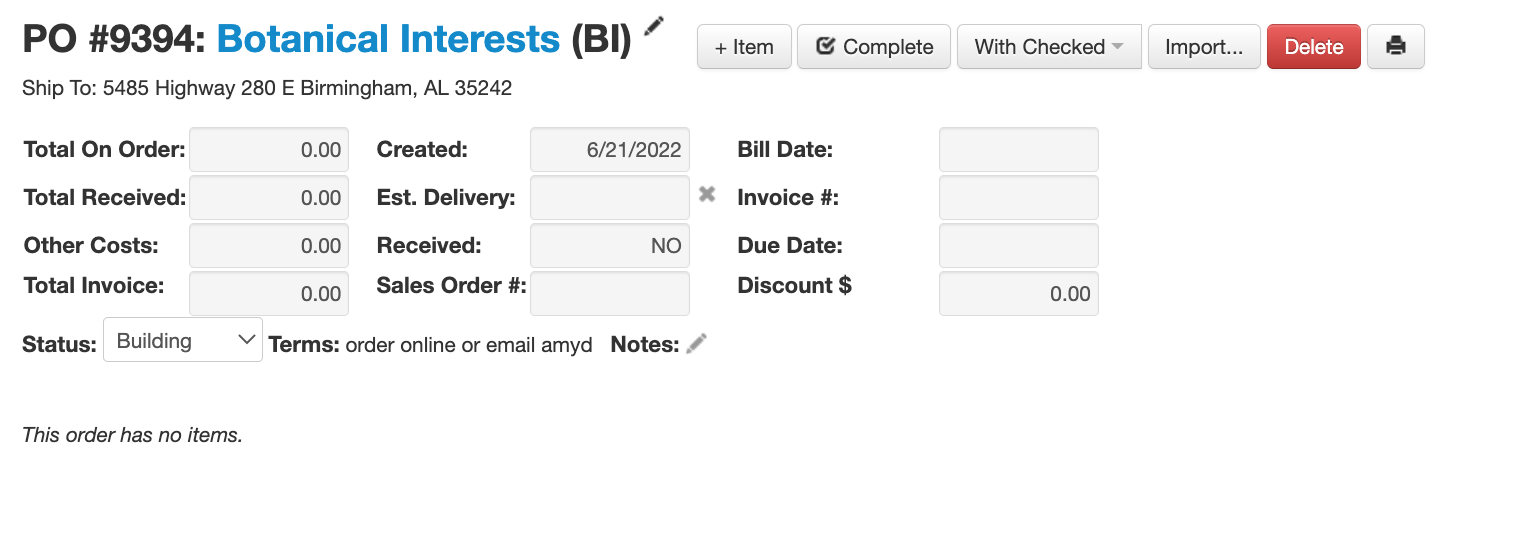The width and height of the screenshot is (1520, 534).
Task: Click the Discount $ field
Action: pyautogui.click(x=1018, y=294)
